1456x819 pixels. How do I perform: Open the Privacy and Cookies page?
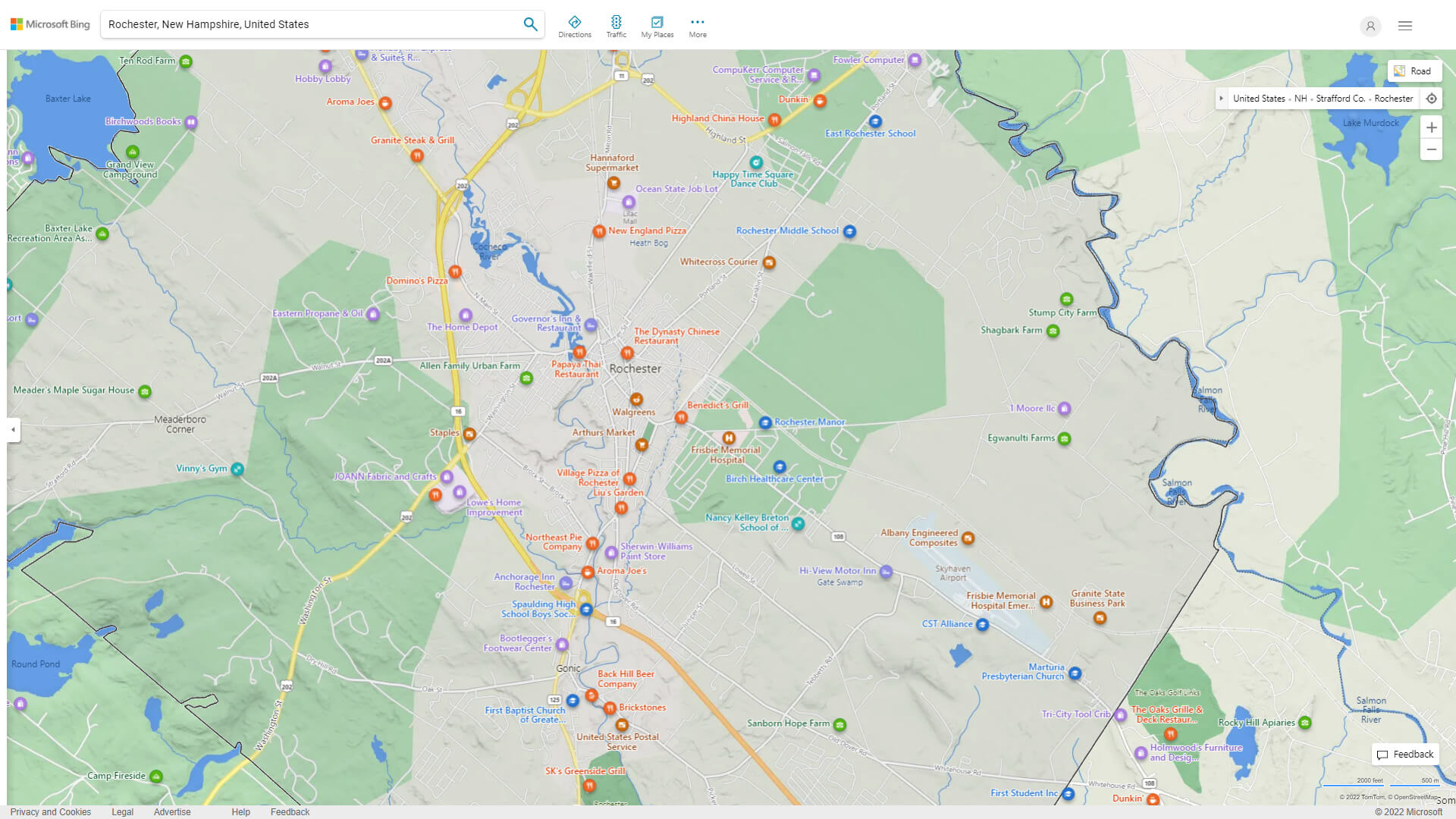(x=50, y=811)
